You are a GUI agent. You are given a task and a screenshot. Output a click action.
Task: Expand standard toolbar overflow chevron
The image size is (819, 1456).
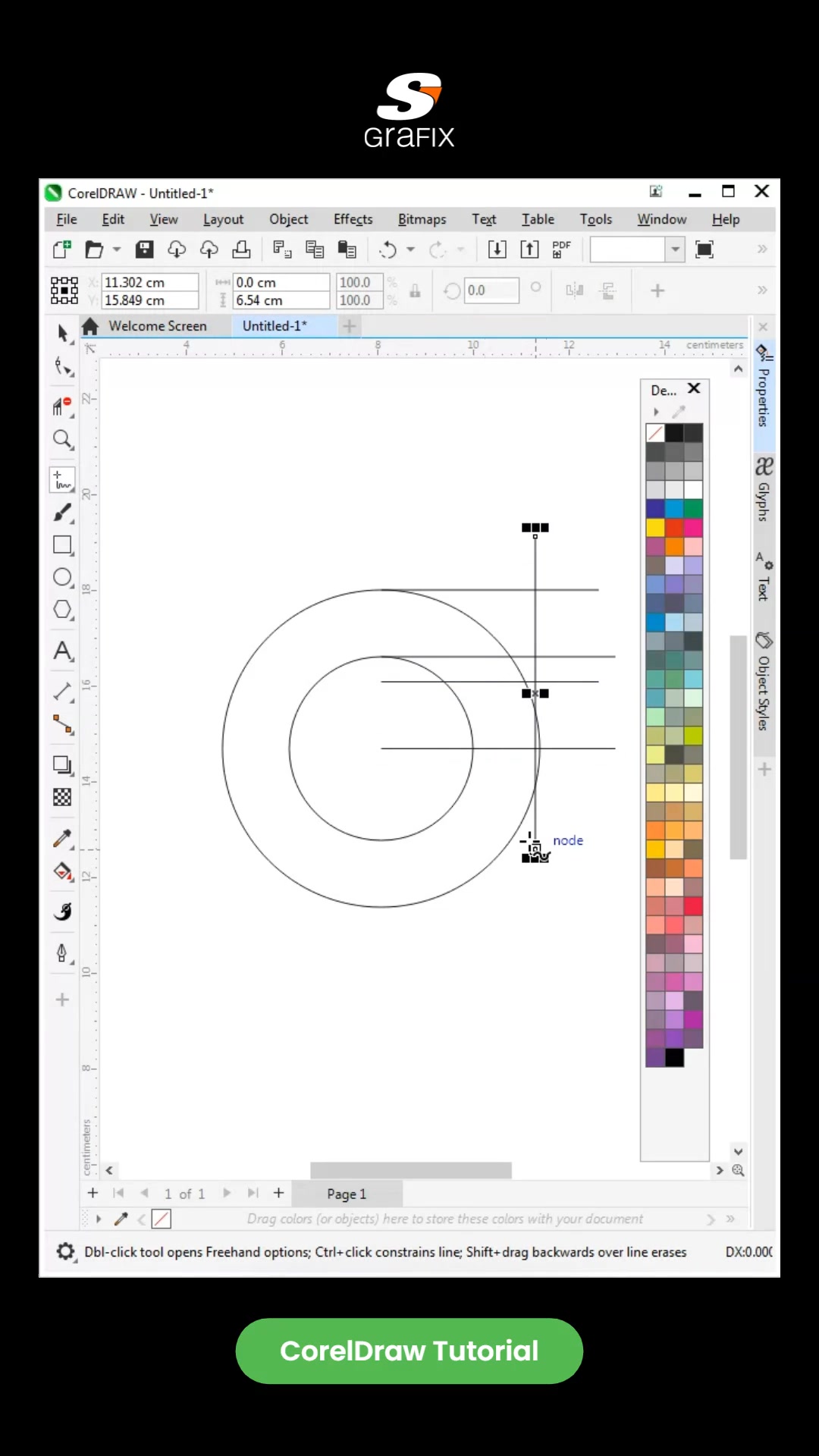coord(762,249)
